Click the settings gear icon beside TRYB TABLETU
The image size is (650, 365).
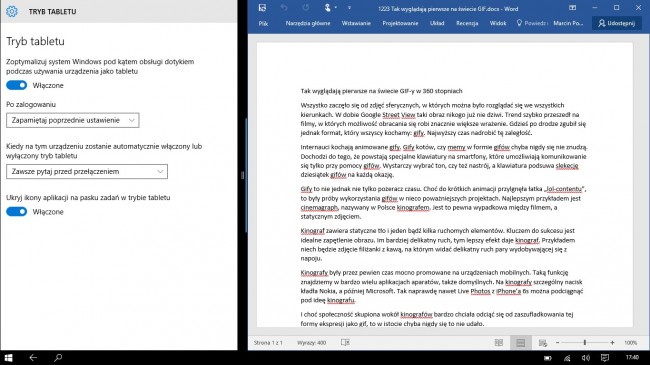pos(12,11)
